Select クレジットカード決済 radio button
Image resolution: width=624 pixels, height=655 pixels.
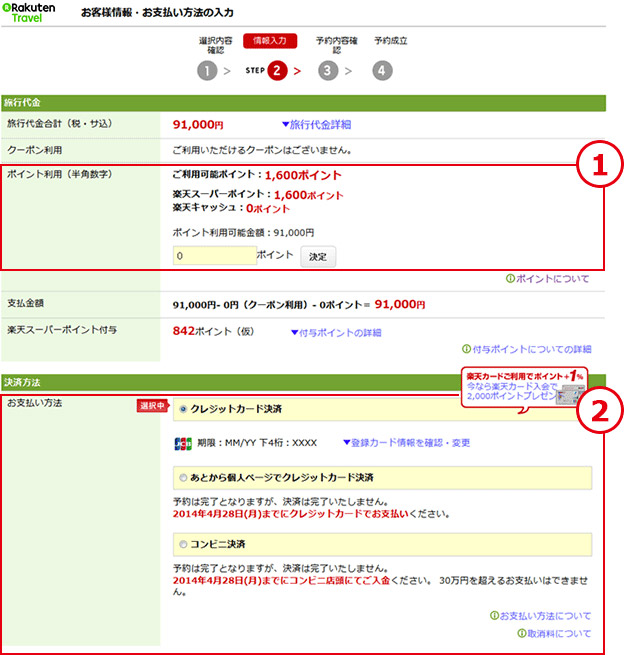tap(183, 409)
